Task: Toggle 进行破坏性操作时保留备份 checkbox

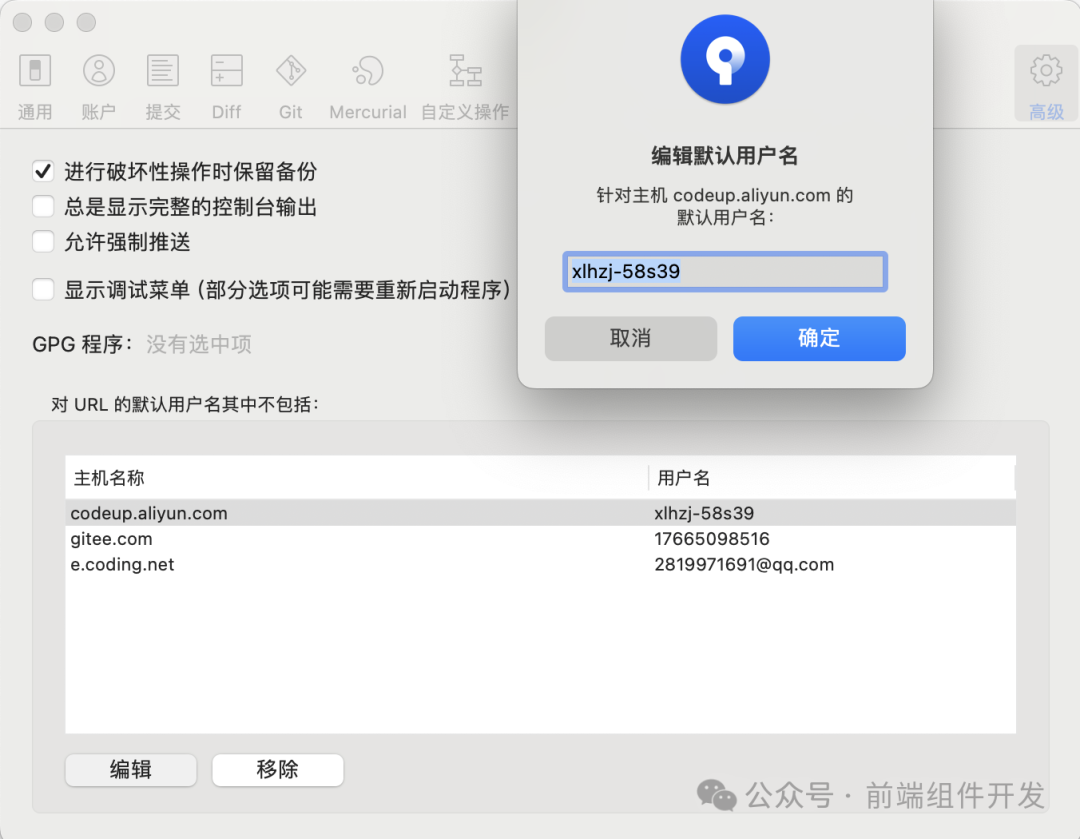Action: (x=43, y=171)
